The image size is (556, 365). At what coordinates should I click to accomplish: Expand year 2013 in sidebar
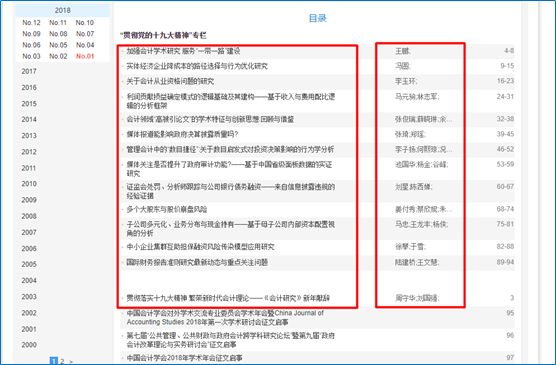(x=29, y=136)
